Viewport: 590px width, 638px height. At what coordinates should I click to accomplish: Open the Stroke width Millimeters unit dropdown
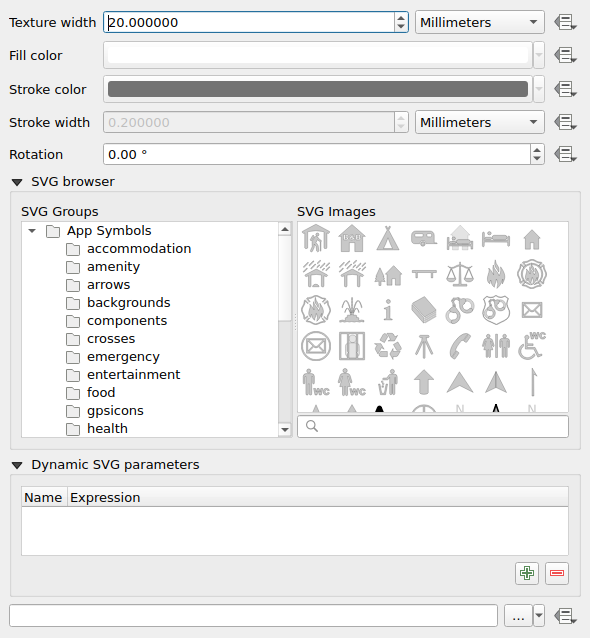[480, 122]
